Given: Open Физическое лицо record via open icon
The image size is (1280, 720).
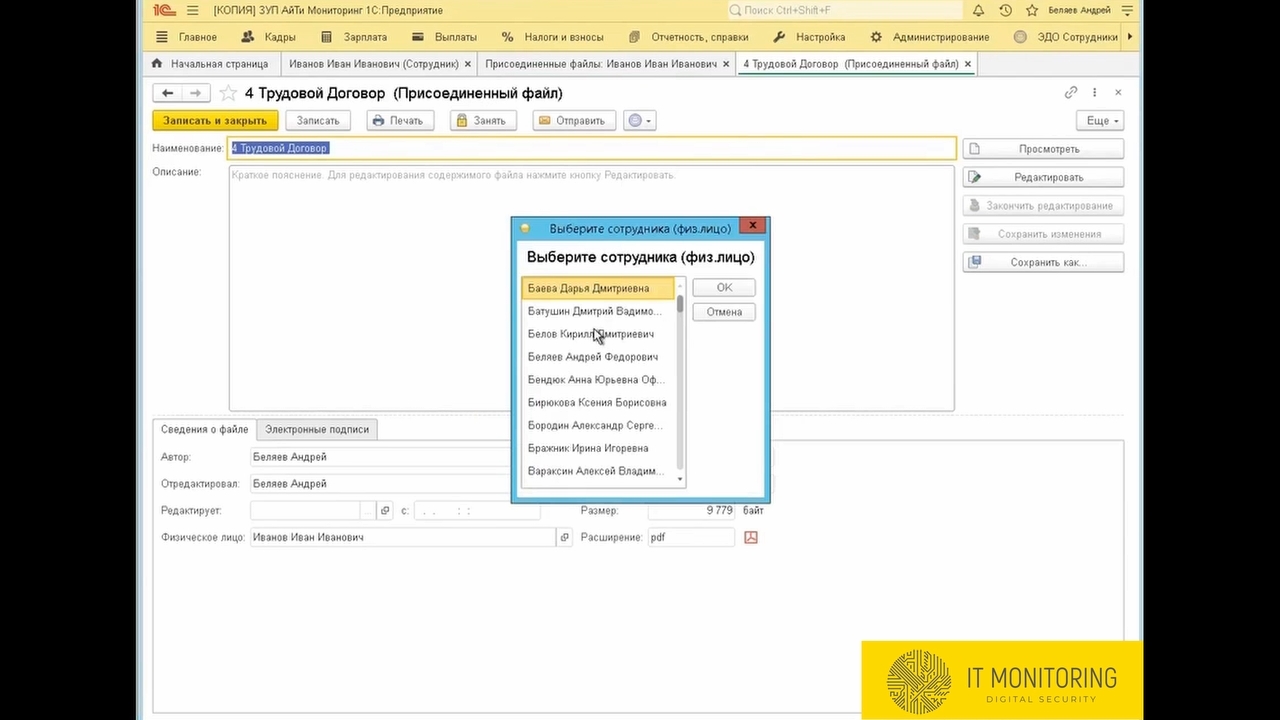Looking at the screenshot, I should (564, 537).
